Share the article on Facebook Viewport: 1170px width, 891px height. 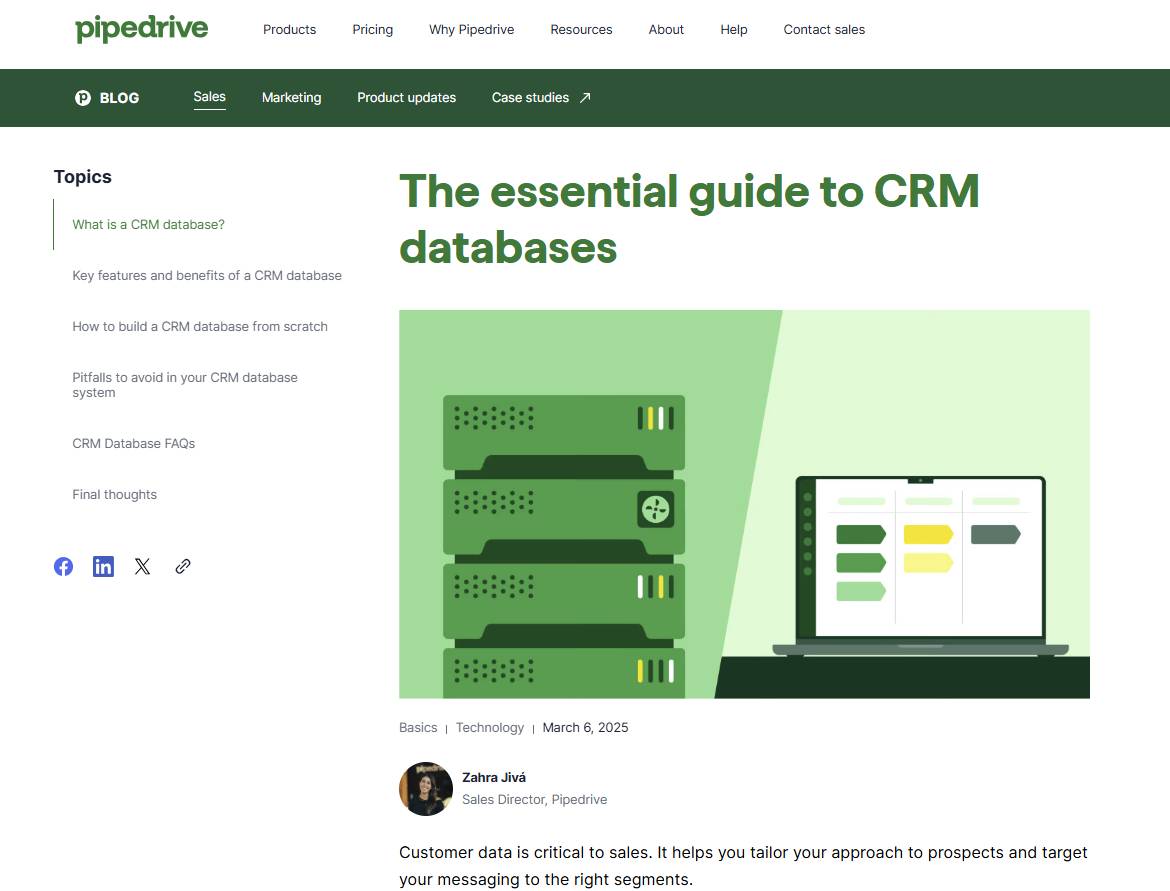click(x=63, y=566)
